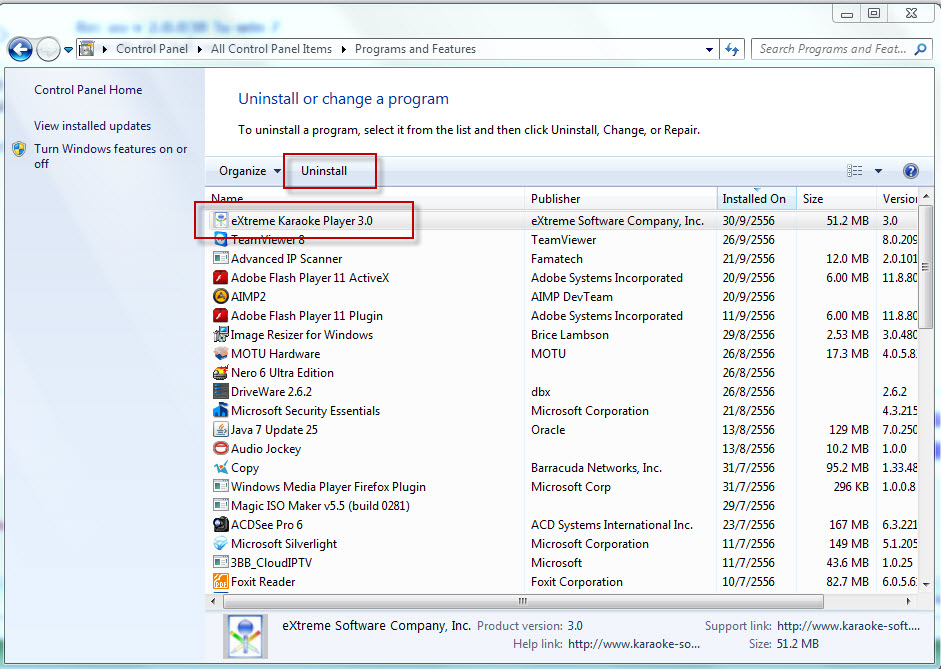Open recent pages dropdown beside navigation arrows
The width and height of the screenshot is (941, 669).
tap(68, 50)
